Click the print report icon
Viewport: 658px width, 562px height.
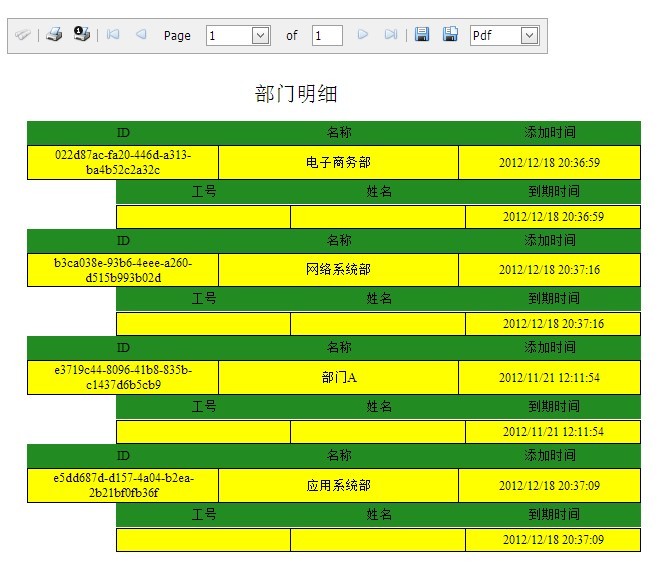coord(54,34)
